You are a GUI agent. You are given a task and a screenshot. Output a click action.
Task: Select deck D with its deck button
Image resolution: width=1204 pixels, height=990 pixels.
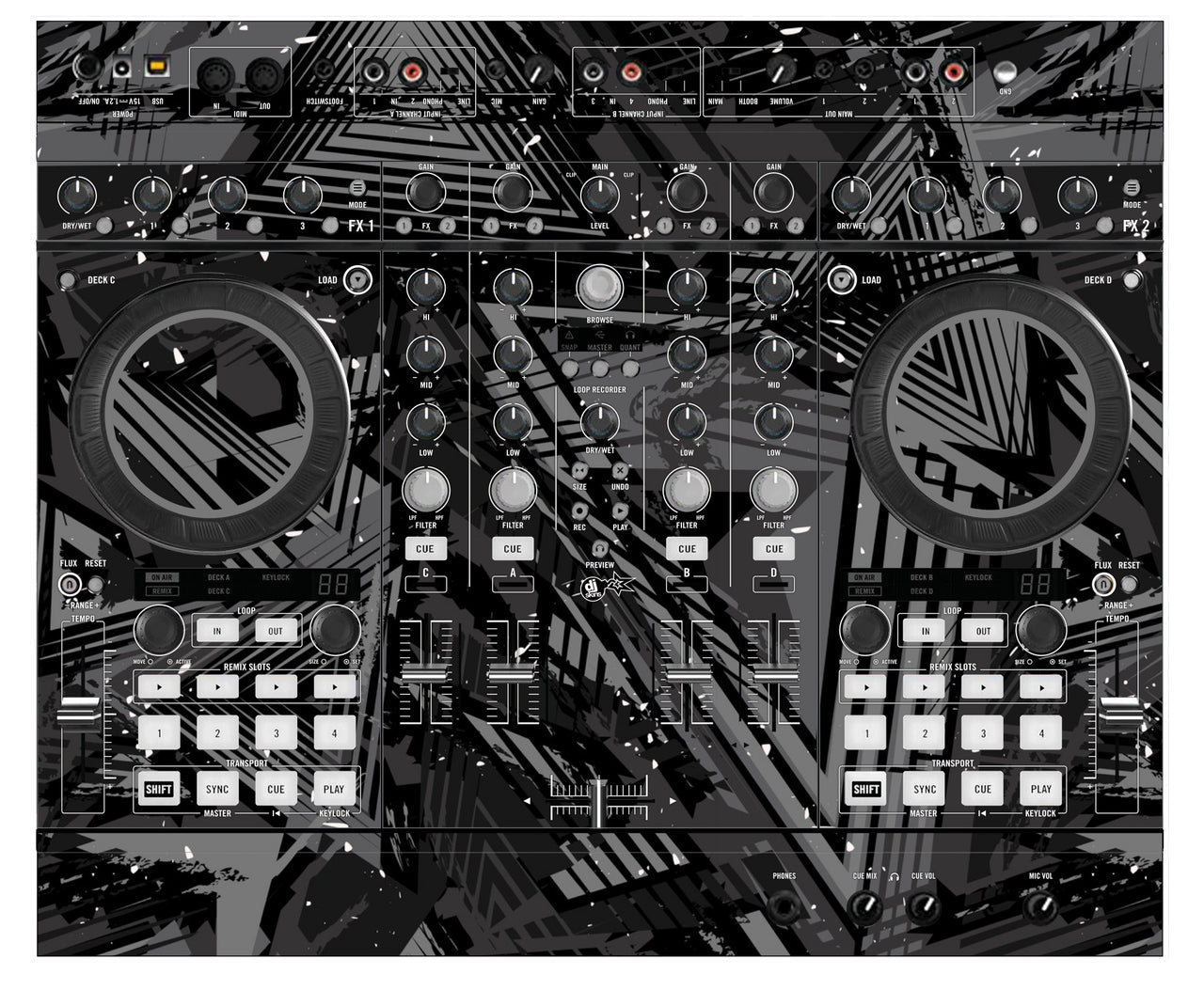(774, 583)
